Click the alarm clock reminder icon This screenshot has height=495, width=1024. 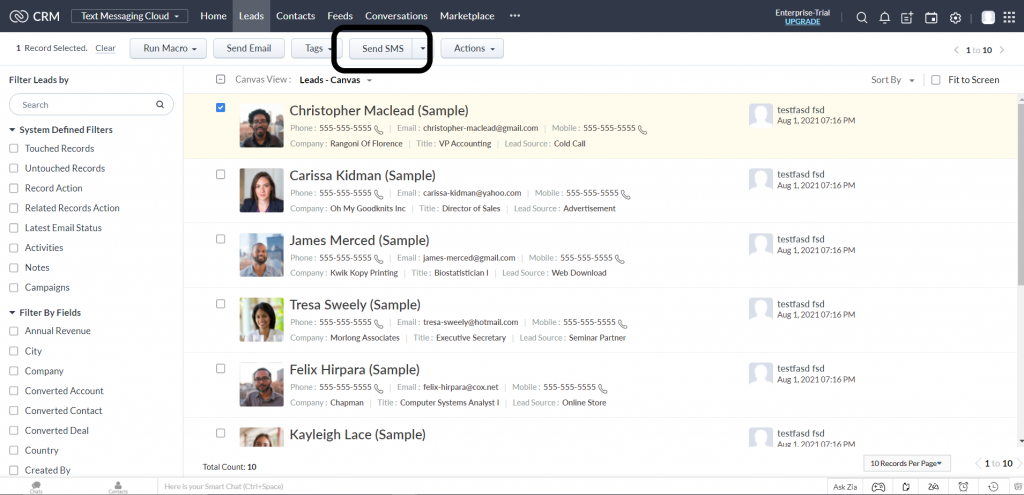click(963, 487)
